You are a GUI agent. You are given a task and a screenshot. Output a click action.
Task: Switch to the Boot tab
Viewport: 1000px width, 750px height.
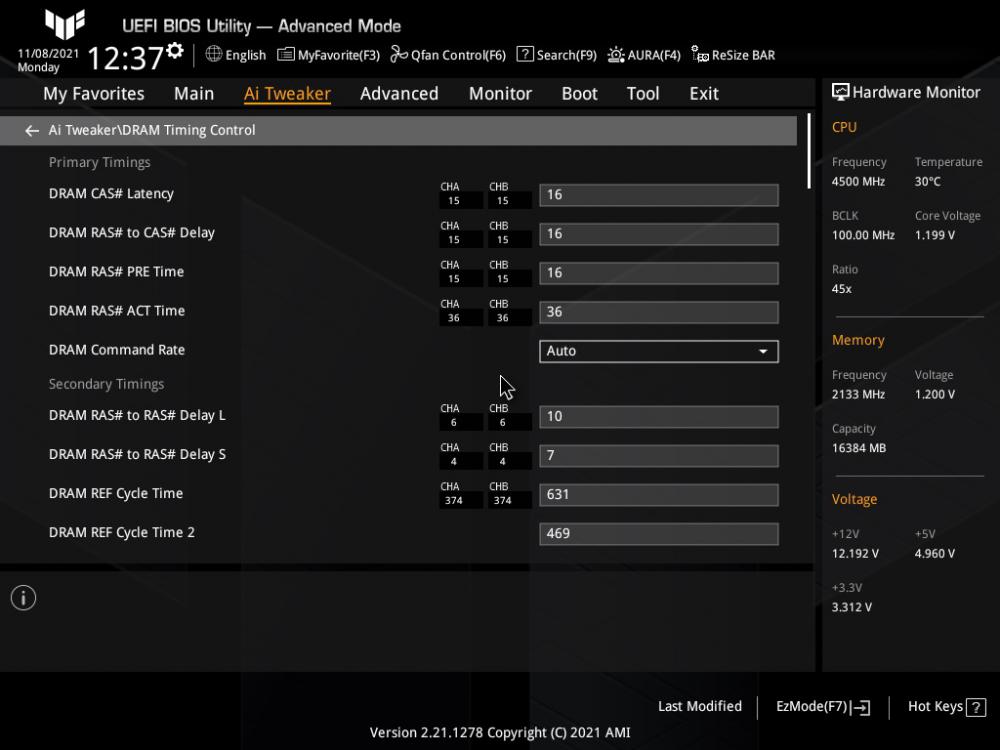579,94
